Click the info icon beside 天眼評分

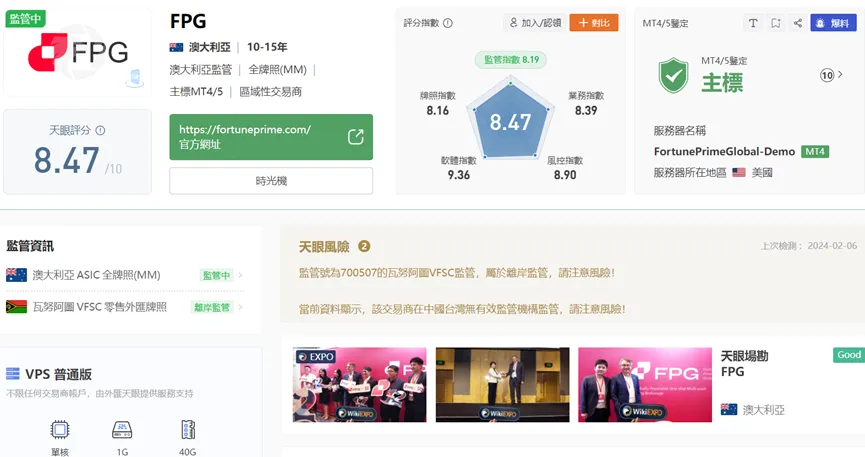pos(100,131)
